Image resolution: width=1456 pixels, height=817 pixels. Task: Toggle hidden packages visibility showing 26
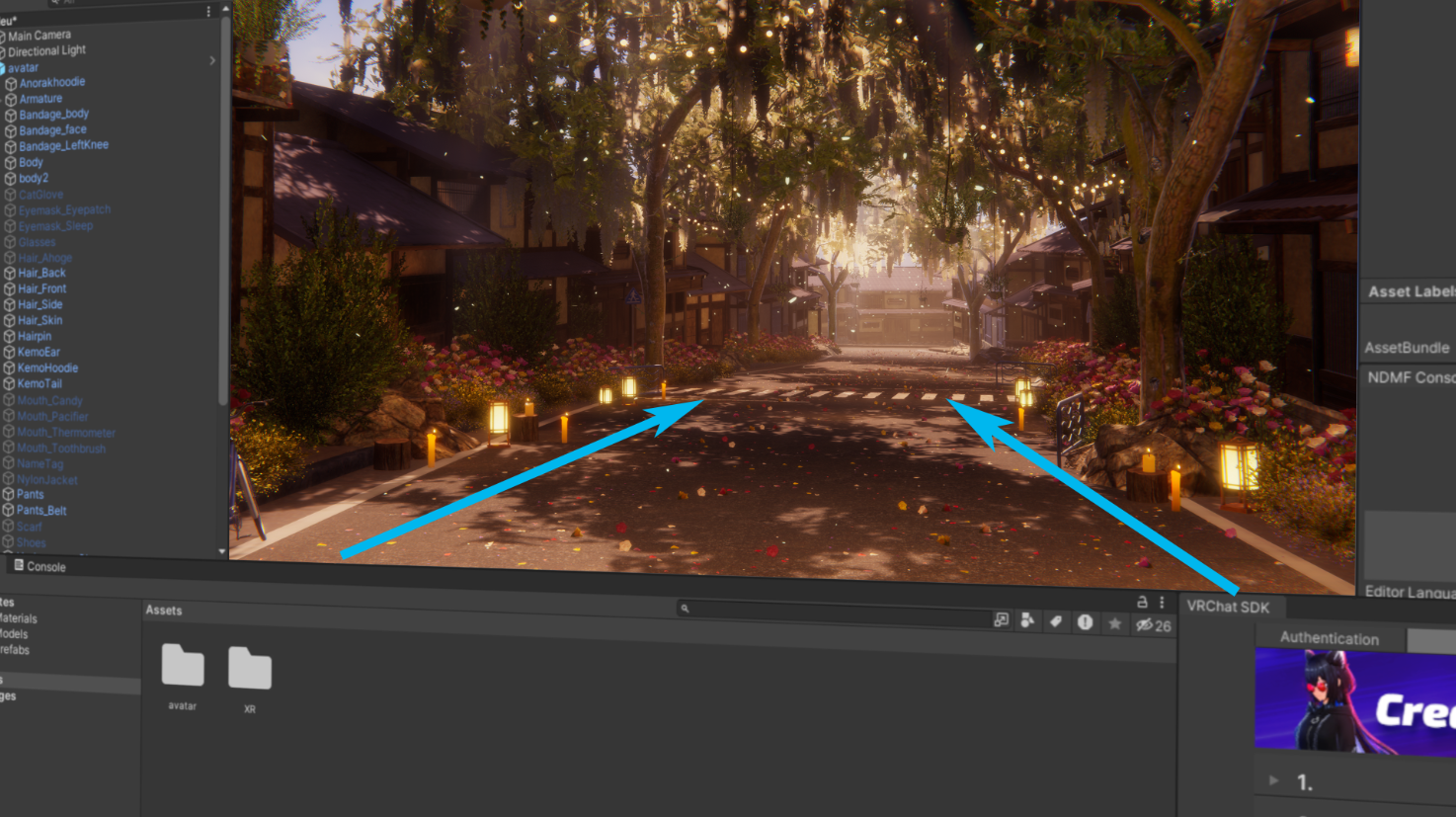(1153, 625)
